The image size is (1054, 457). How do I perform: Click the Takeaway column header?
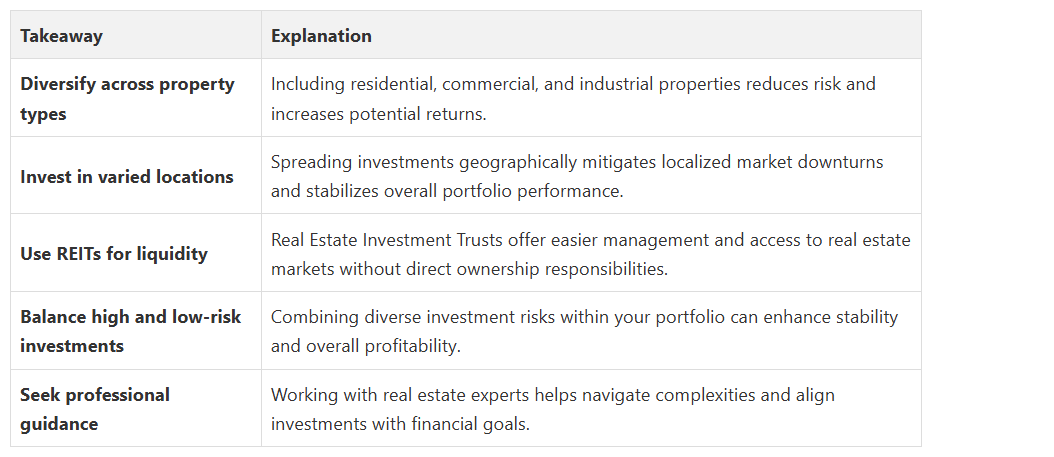point(136,35)
